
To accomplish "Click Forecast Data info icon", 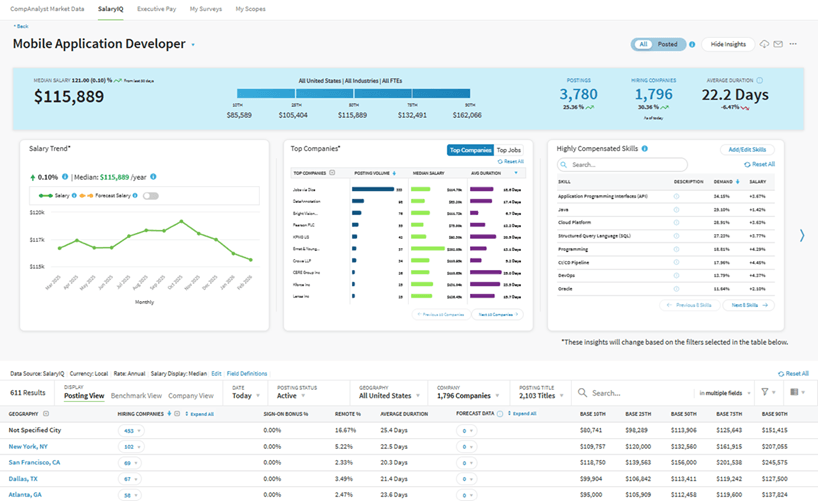I will [x=500, y=414].
